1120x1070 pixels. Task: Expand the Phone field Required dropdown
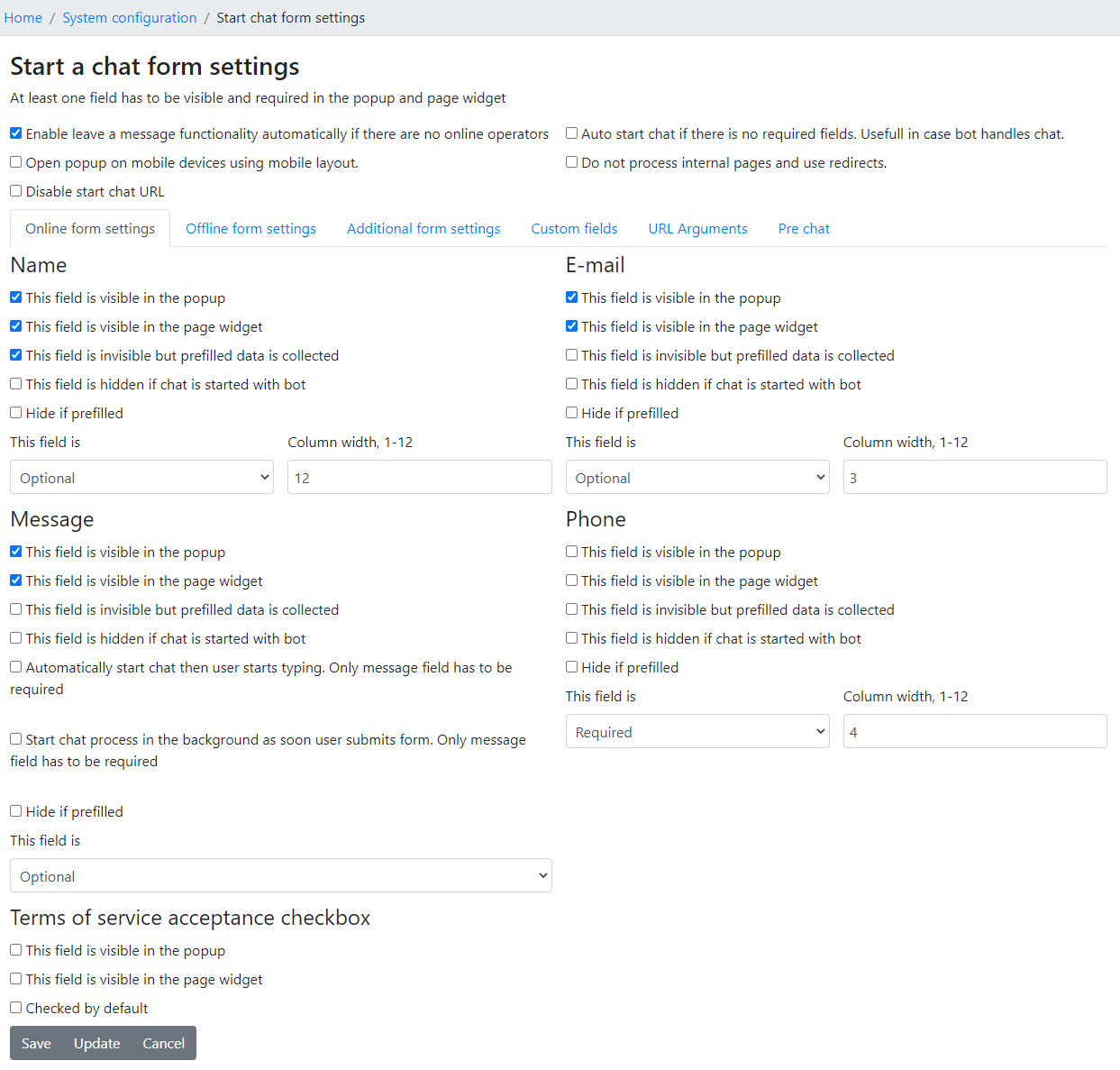point(697,732)
